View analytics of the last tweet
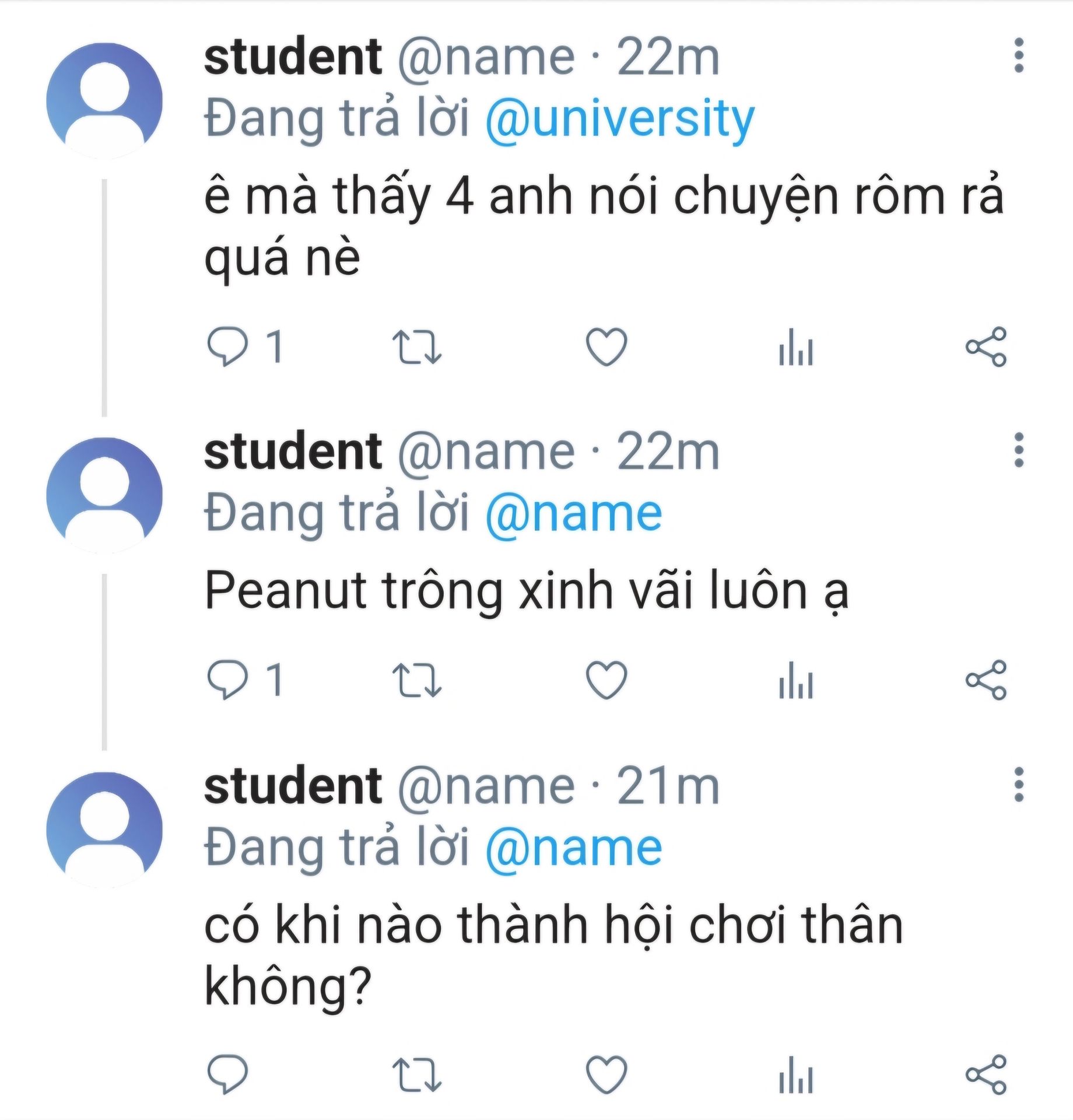The height and width of the screenshot is (1120, 1073). pyautogui.click(x=796, y=1074)
